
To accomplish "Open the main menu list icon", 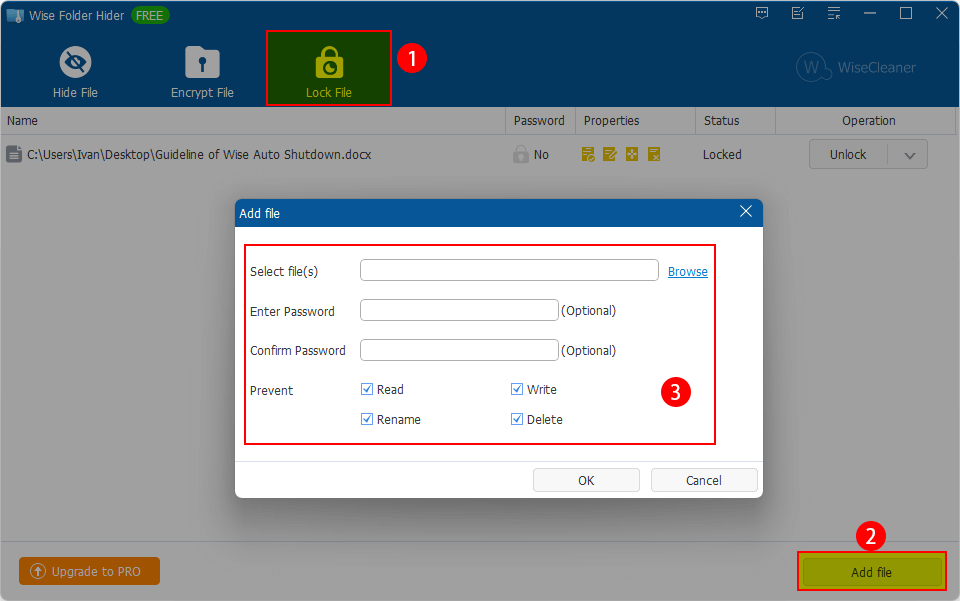I will (834, 13).
